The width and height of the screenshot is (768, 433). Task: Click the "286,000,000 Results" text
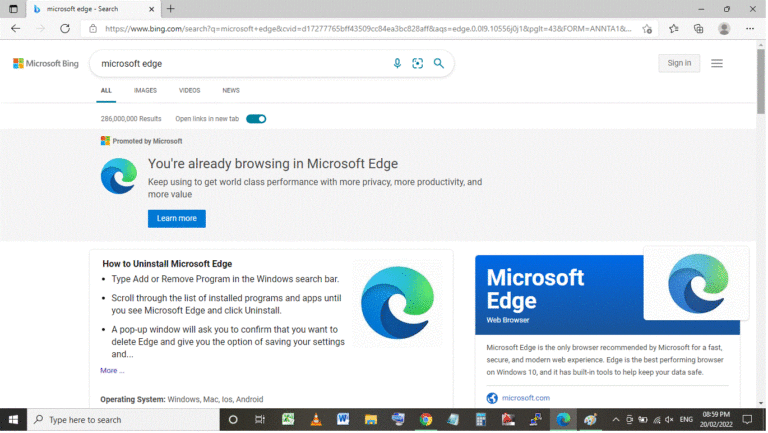coord(131,119)
